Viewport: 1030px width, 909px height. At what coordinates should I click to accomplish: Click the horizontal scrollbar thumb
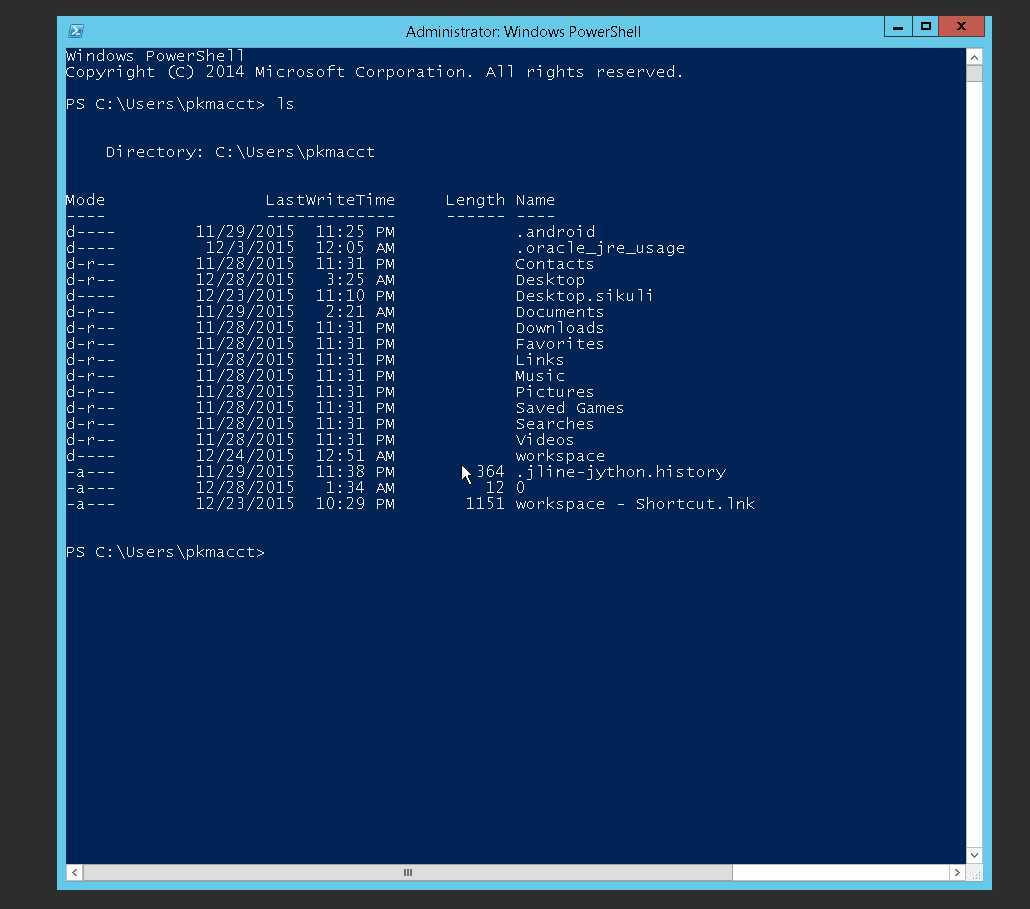[x=407, y=872]
